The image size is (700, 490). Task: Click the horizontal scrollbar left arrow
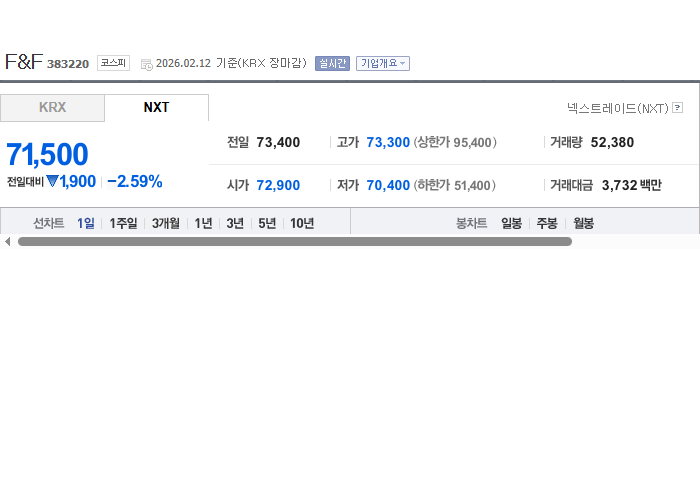point(7,241)
